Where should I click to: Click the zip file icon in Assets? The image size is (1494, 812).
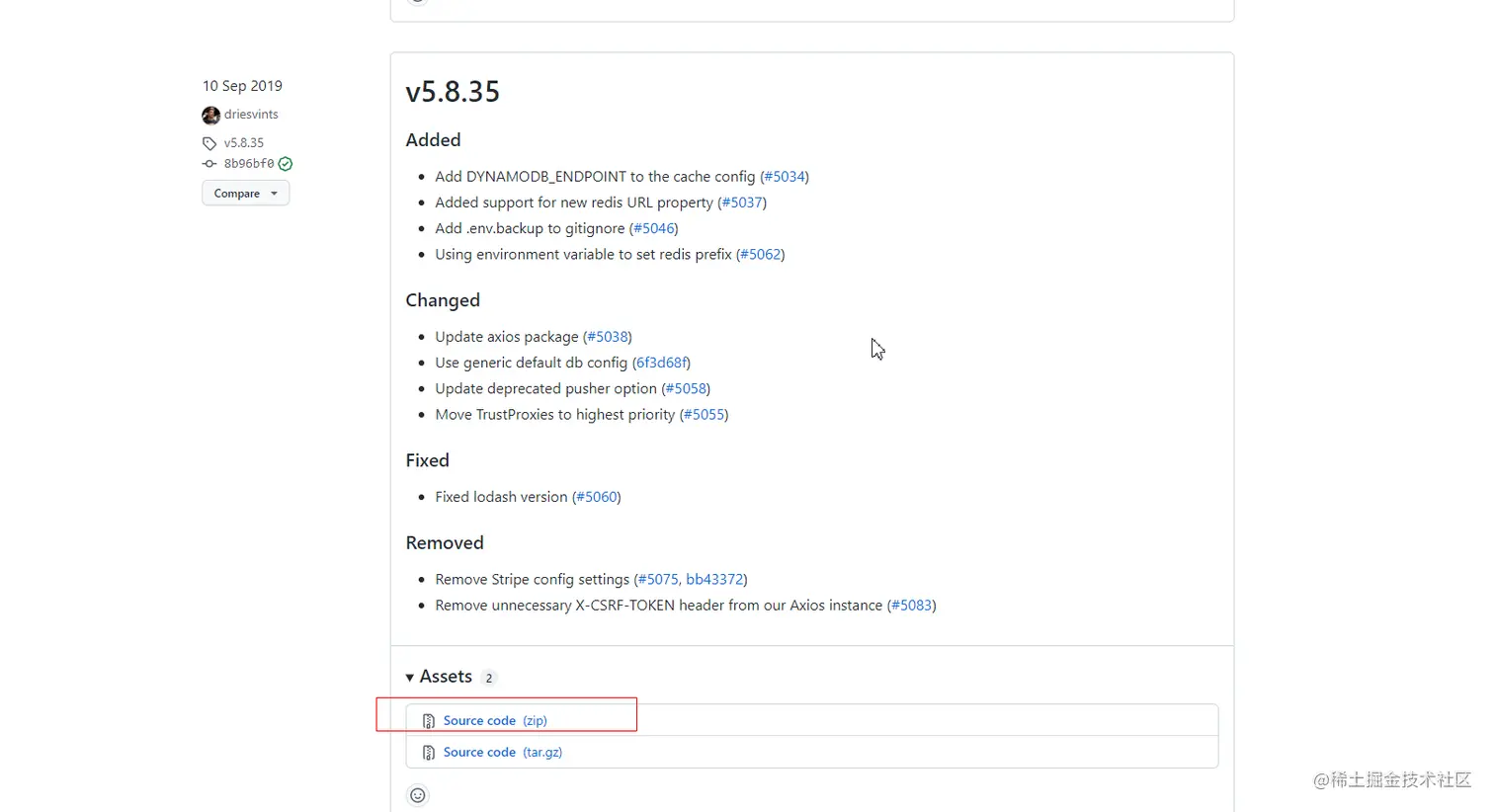pos(429,721)
